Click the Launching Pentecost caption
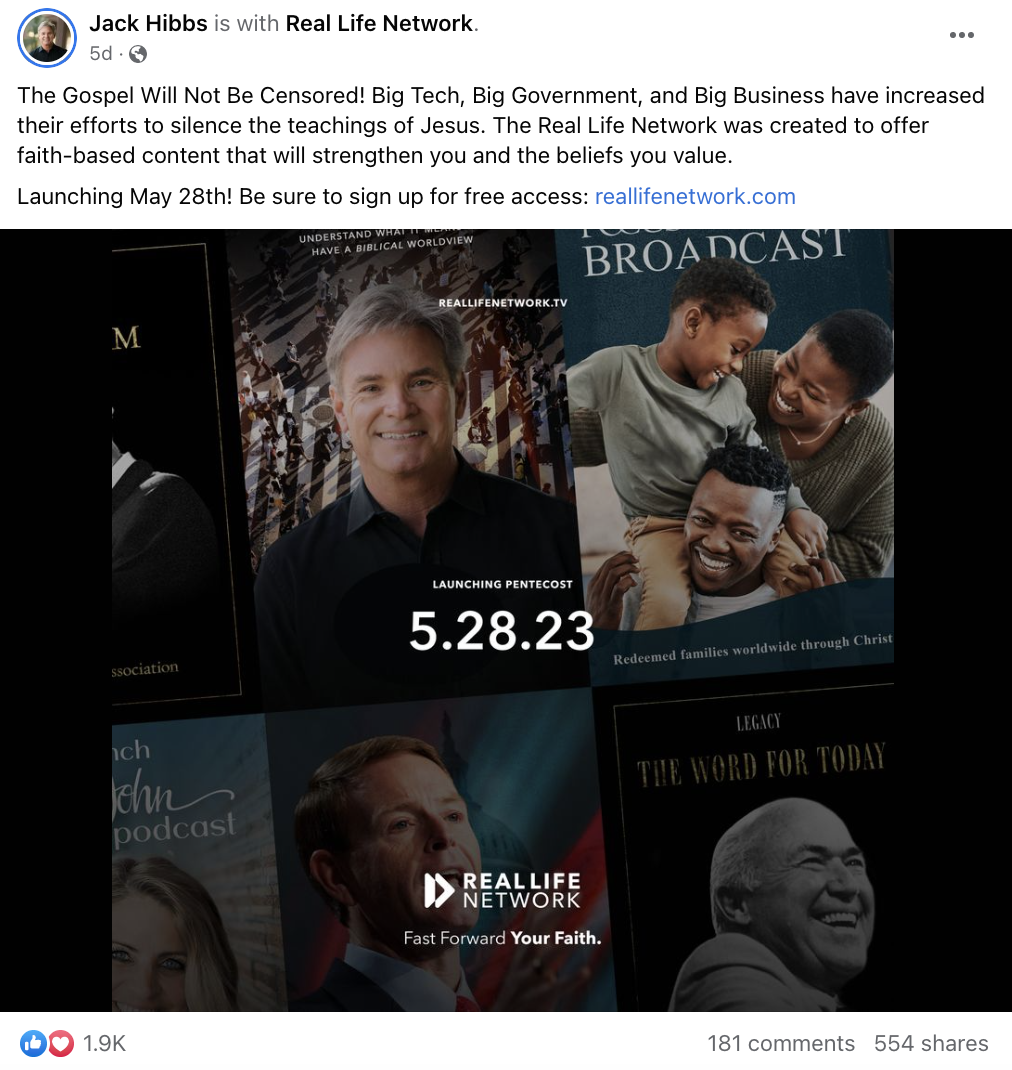The width and height of the screenshot is (1012, 1070). click(x=502, y=584)
